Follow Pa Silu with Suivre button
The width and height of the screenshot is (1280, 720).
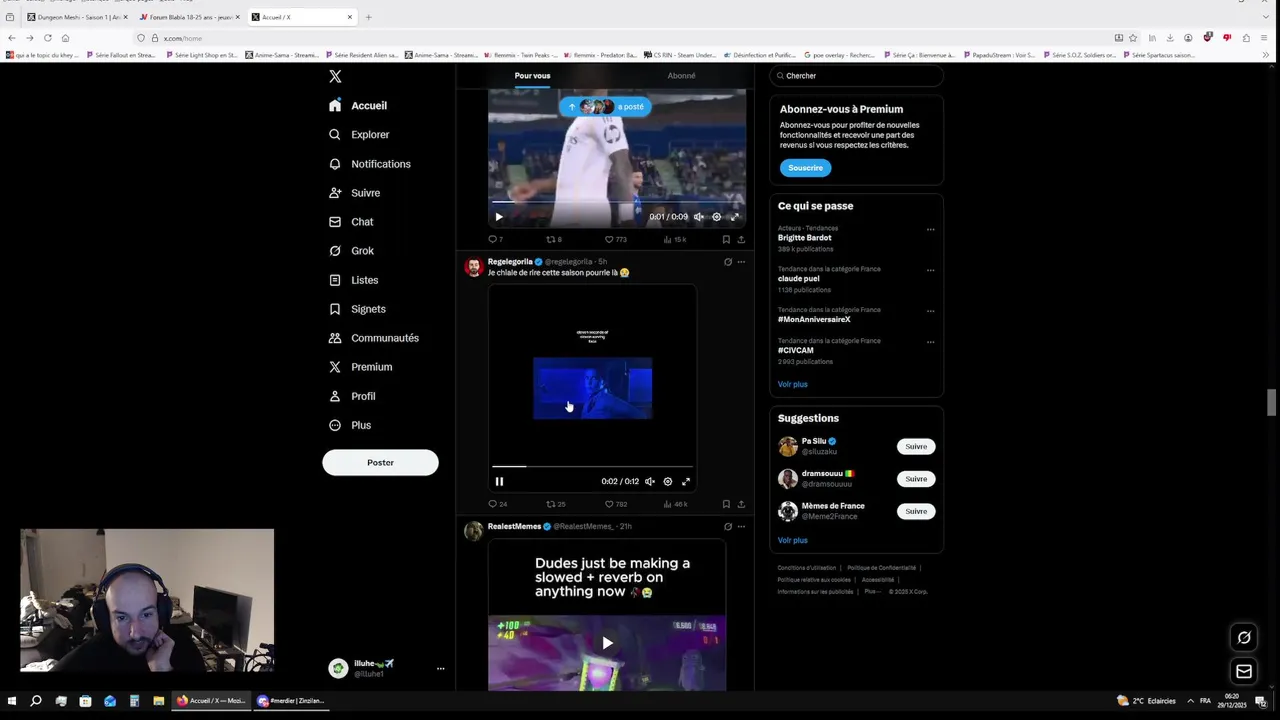[916, 446]
